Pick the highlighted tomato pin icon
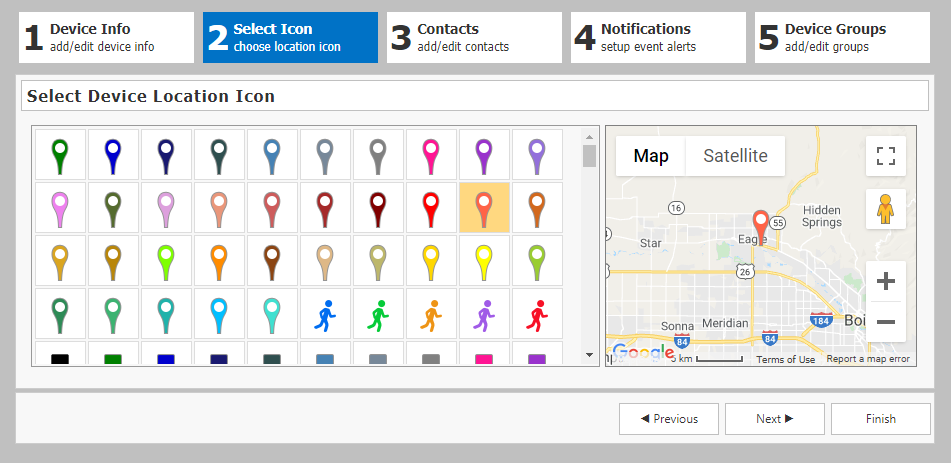 [x=484, y=208]
